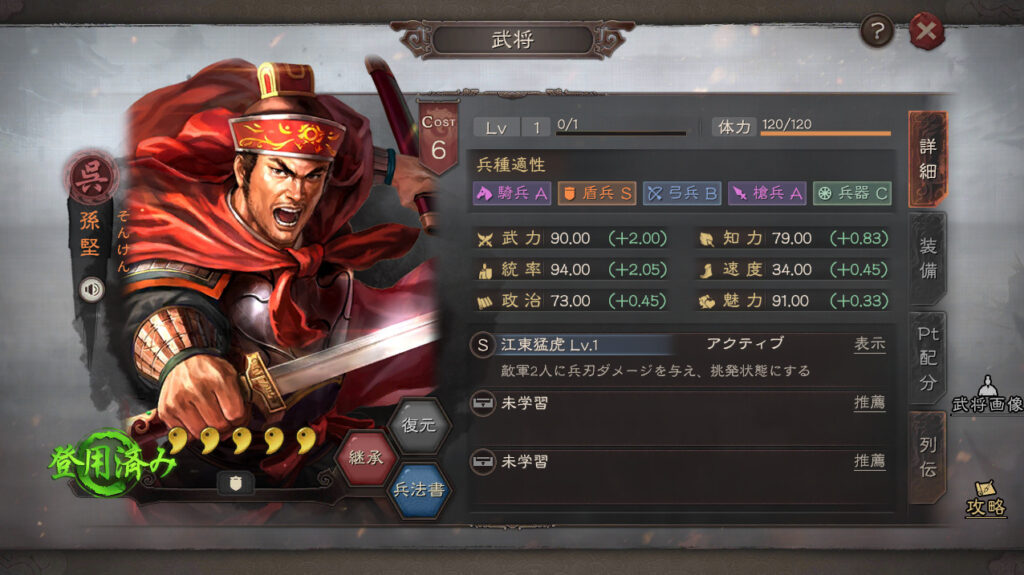The image size is (1024, 575).
Task: Tap the shield icon below portrait
Action: click(x=236, y=484)
